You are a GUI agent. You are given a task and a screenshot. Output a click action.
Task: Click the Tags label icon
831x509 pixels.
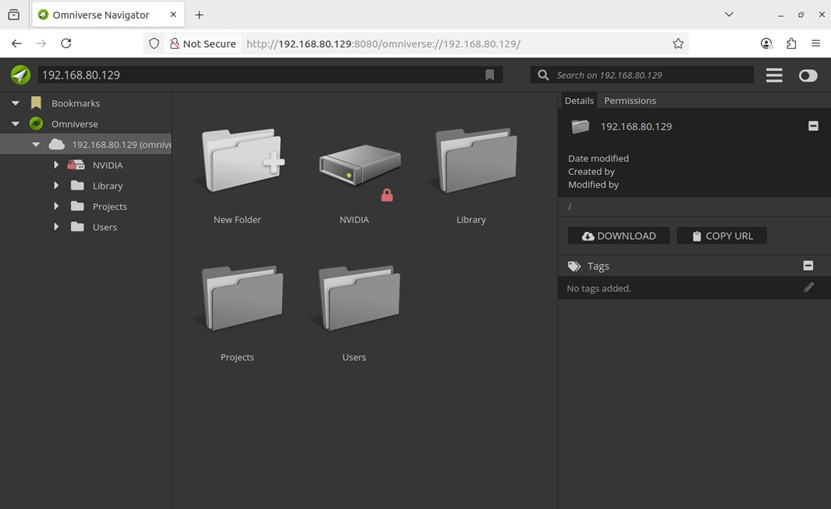coord(574,266)
